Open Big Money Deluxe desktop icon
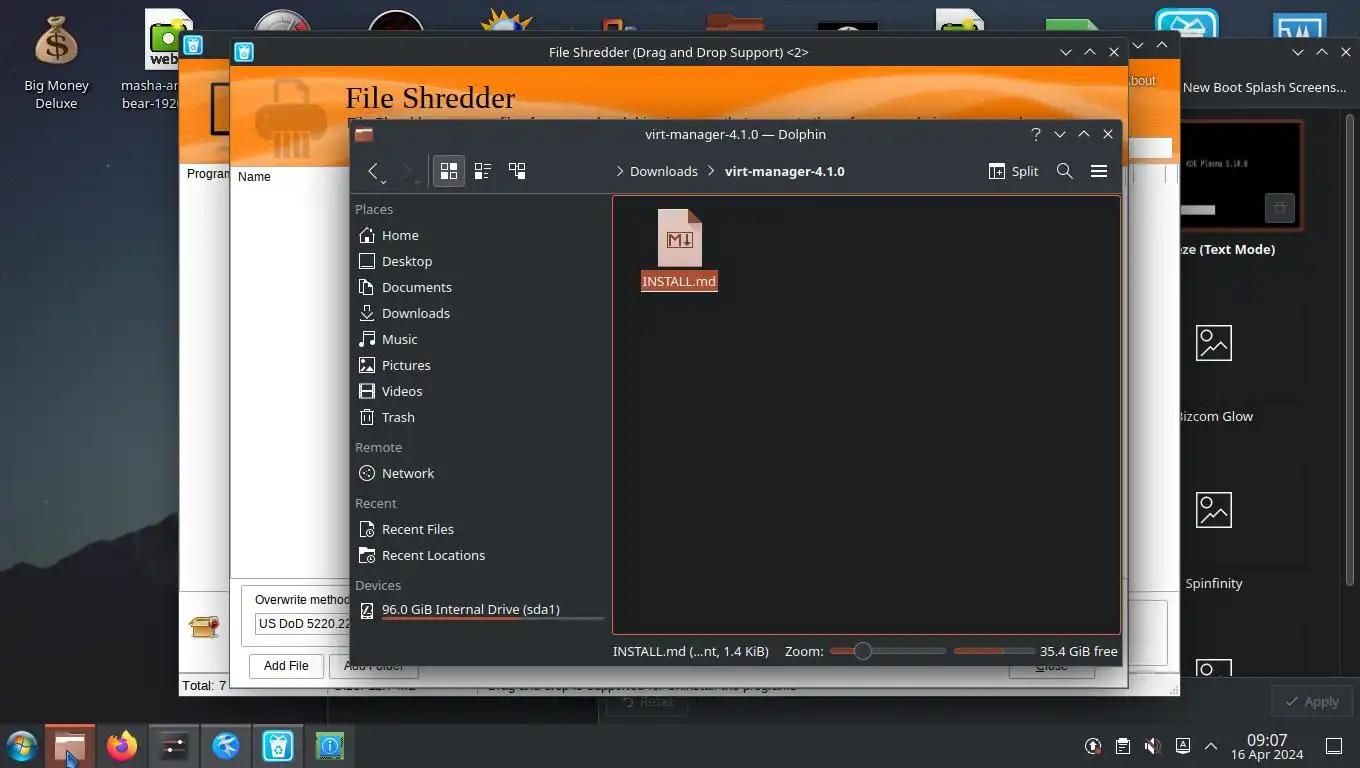Viewport: 1360px width, 768px height. (x=56, y=62)
